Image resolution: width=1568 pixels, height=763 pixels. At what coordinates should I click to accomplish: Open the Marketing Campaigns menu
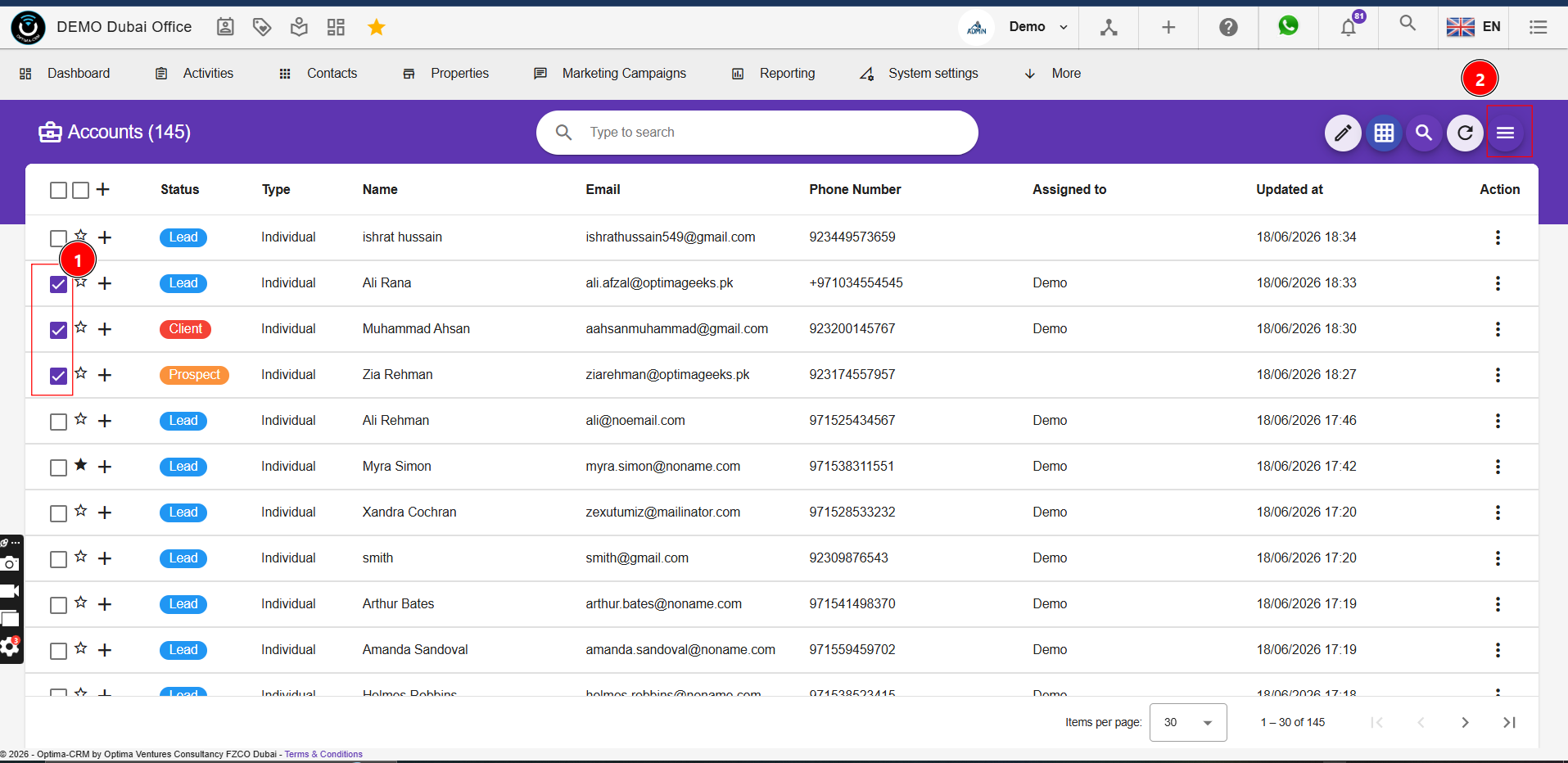[610, 74]
